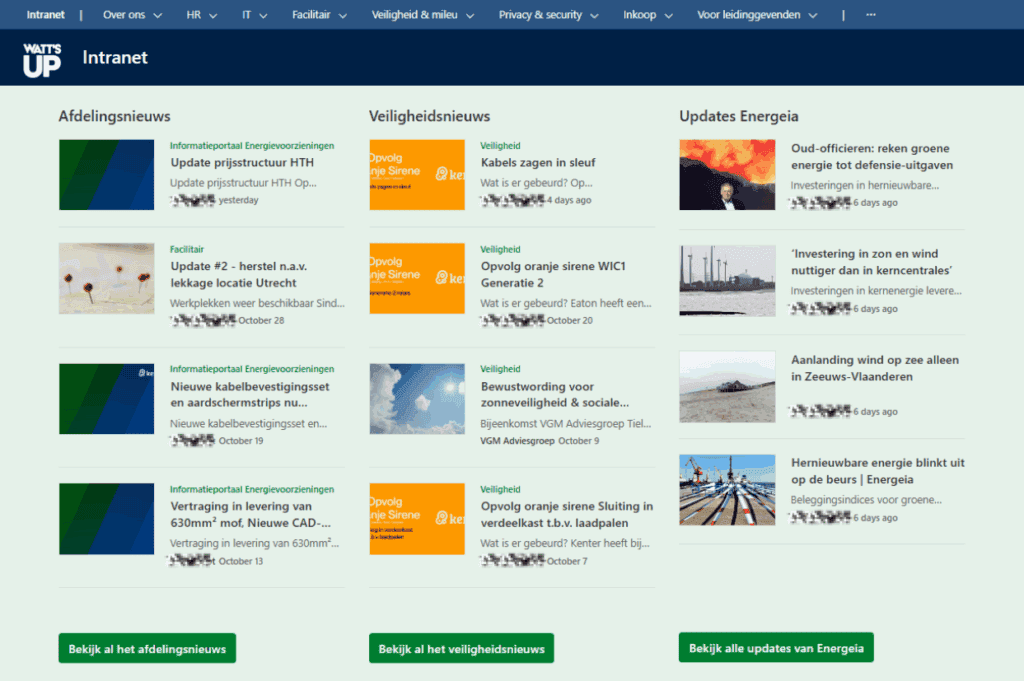This screenshot has width=1024, height=681.
Task: Click snippet 'Werkplekken weer beschikbaar Sind...'
Action: (257, 303)
